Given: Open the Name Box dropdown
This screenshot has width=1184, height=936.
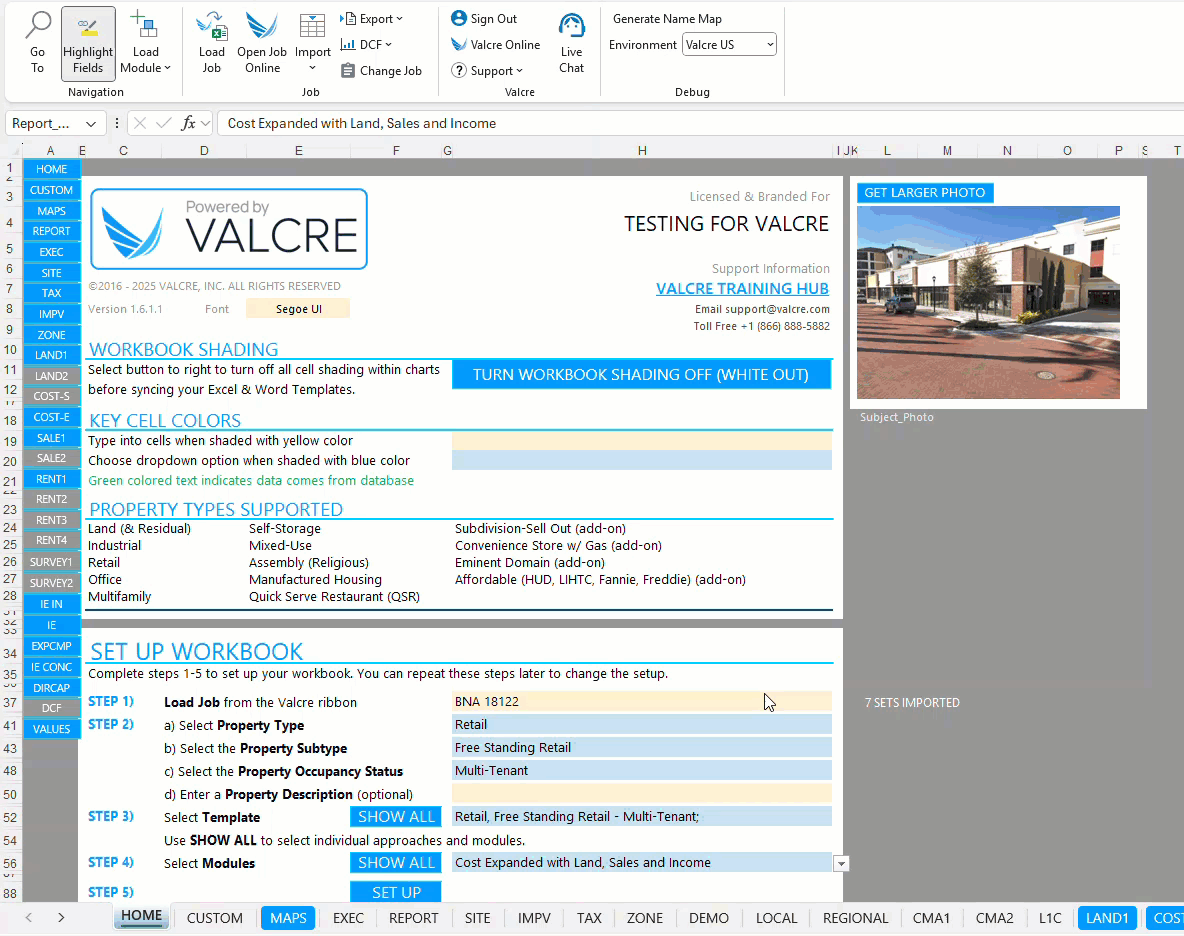Looking at the screenshot, I should click(91, 124).
